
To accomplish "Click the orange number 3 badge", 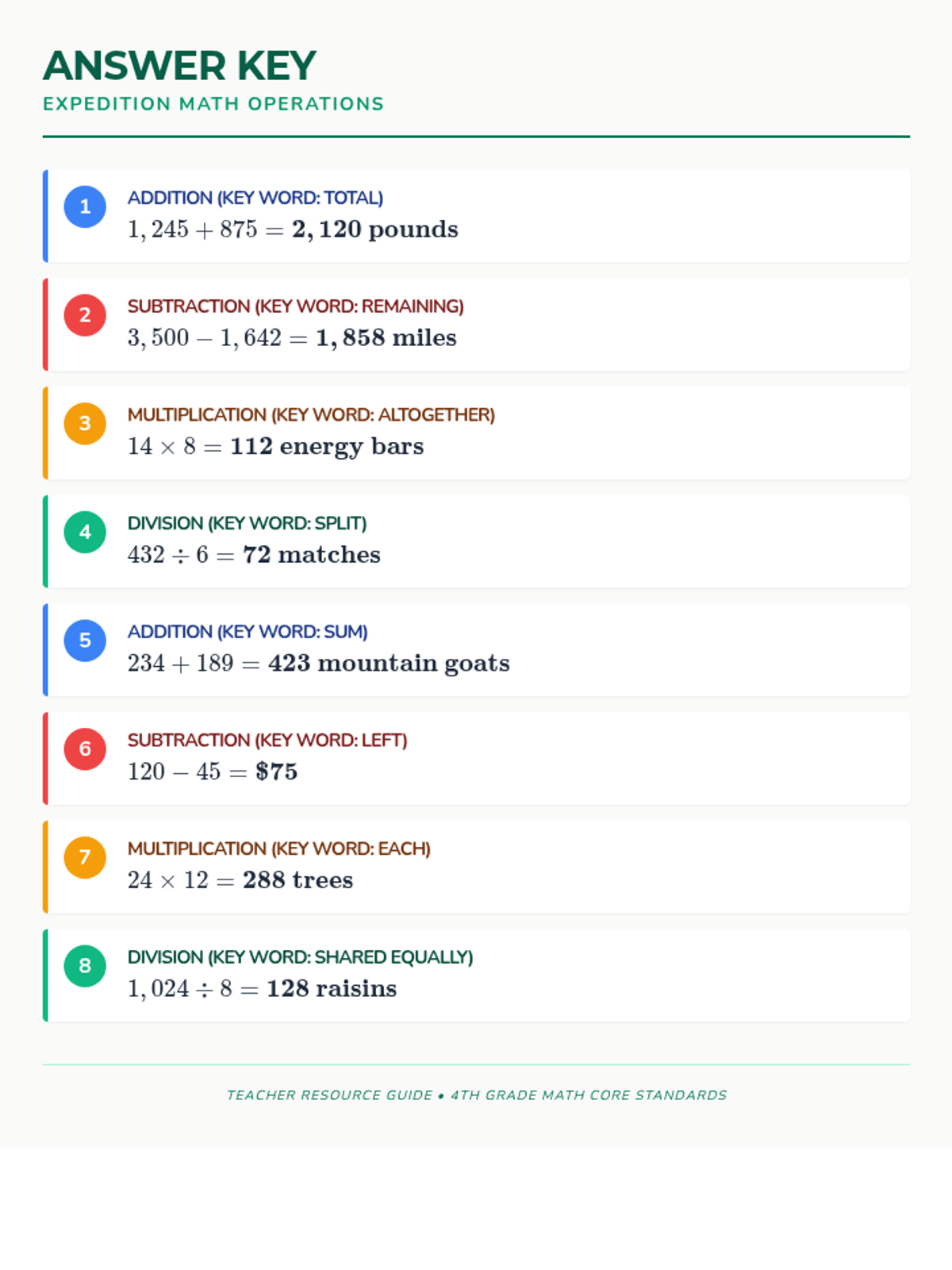I will coord(85,424).
